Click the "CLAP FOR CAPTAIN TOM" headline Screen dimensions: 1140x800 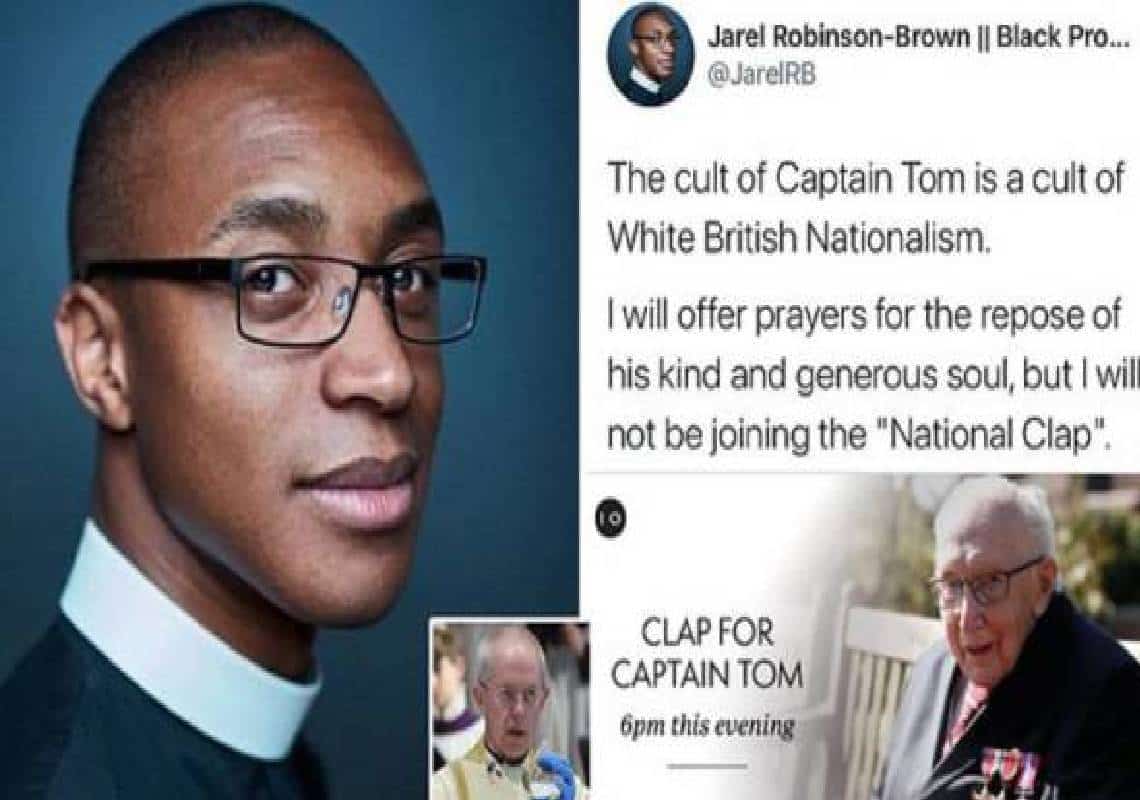pos(707,654)
